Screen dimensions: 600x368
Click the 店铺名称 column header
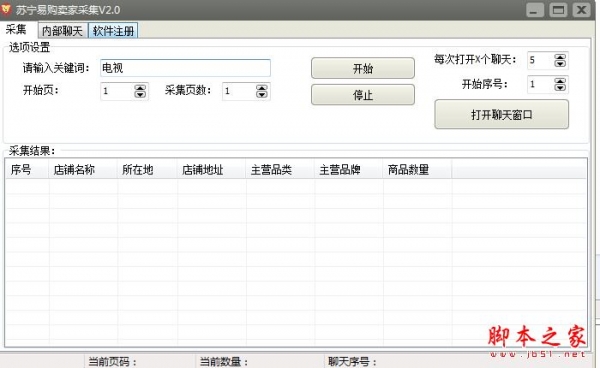(x=83, y=169)
